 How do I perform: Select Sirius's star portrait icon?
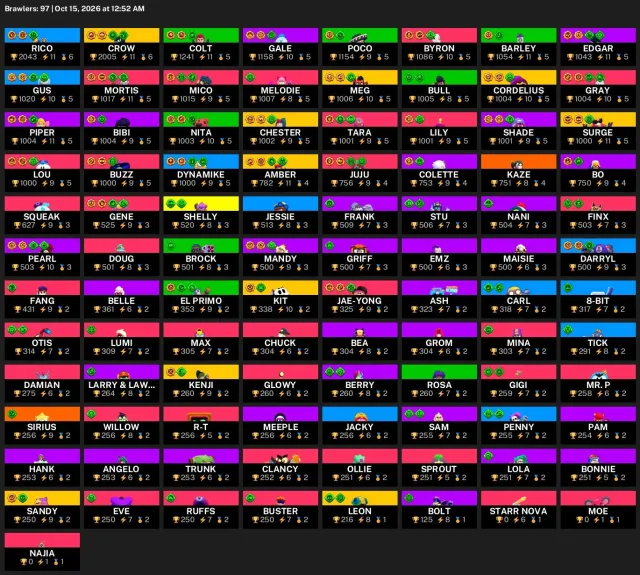pos(42,417)
